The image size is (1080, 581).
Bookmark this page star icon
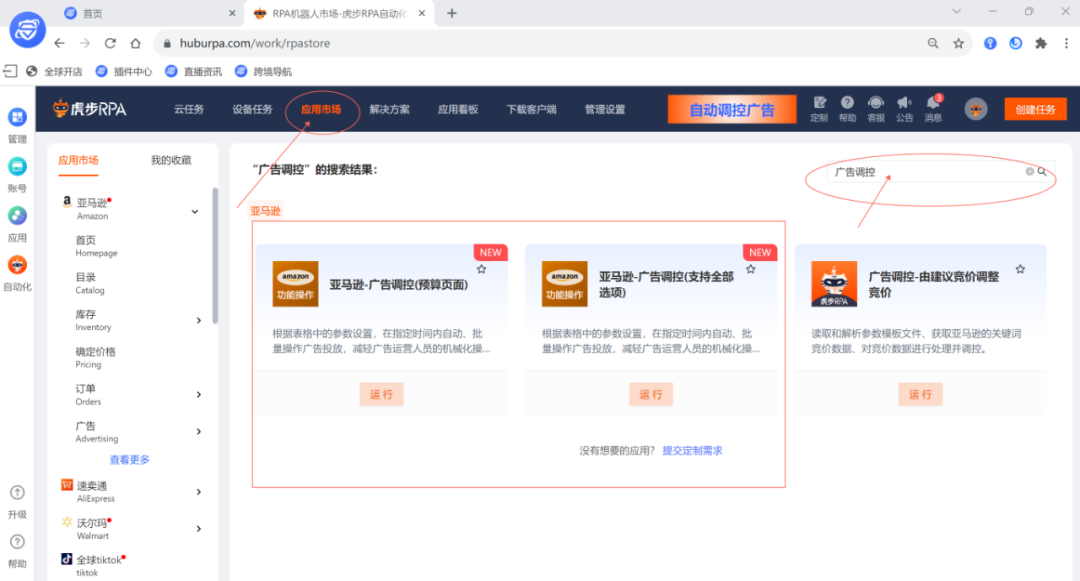pos(958,43)
